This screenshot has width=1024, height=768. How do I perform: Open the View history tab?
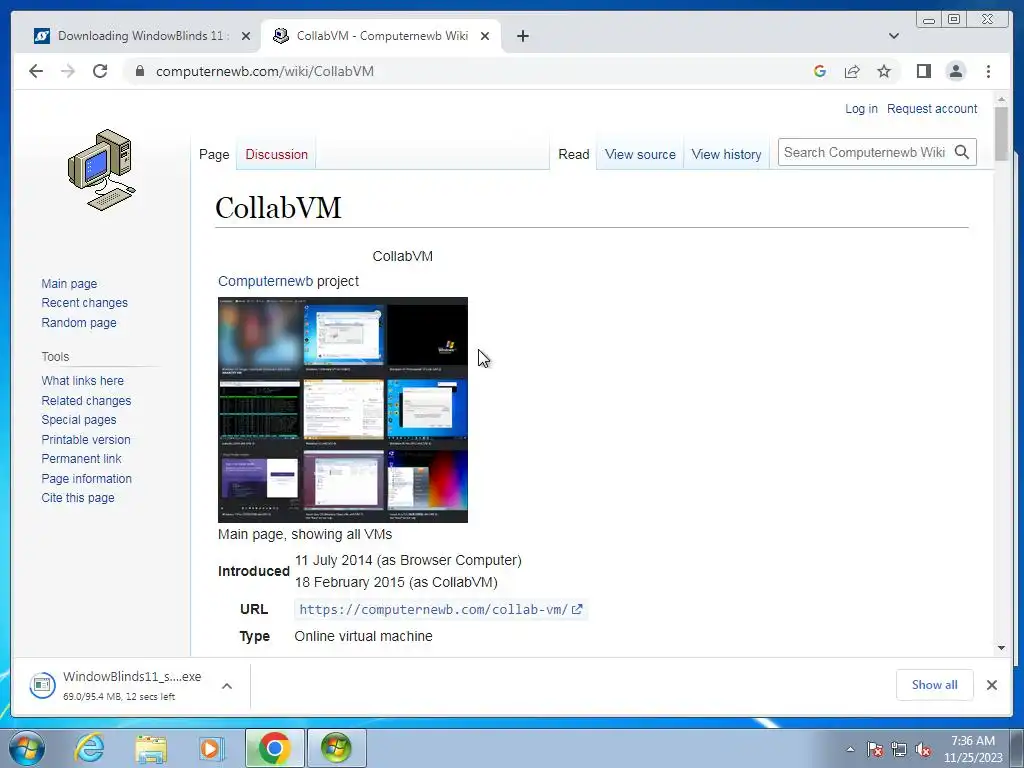726,155
